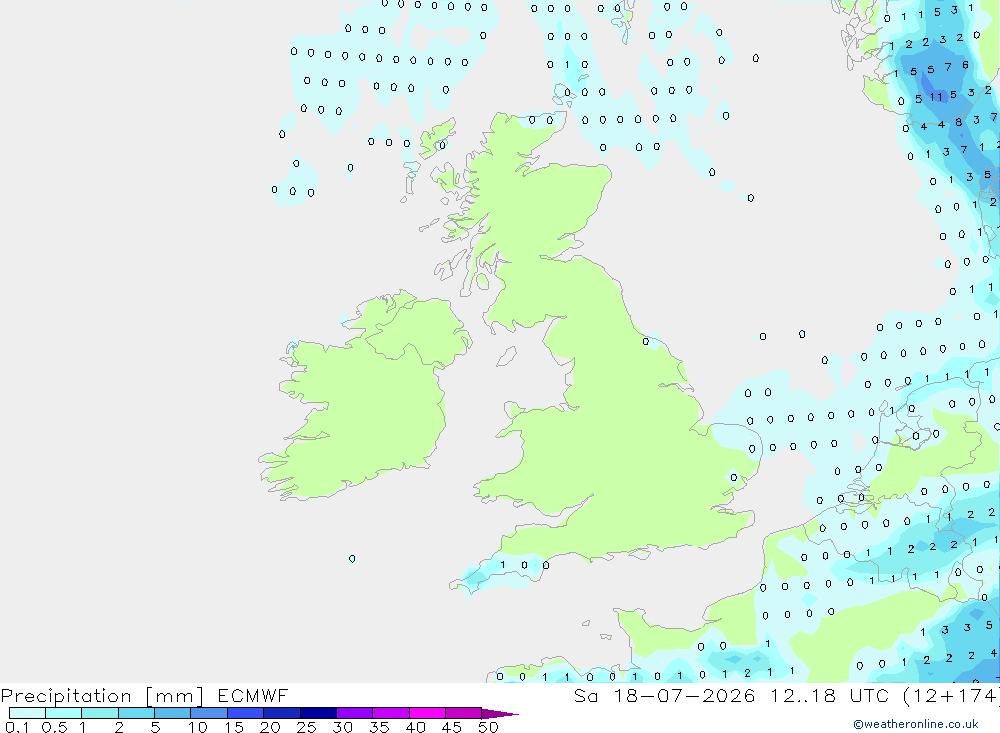Click the '12..18 UTC' time range text
The width and height of the screenshot is (1000, 733).
coord(829,695)
